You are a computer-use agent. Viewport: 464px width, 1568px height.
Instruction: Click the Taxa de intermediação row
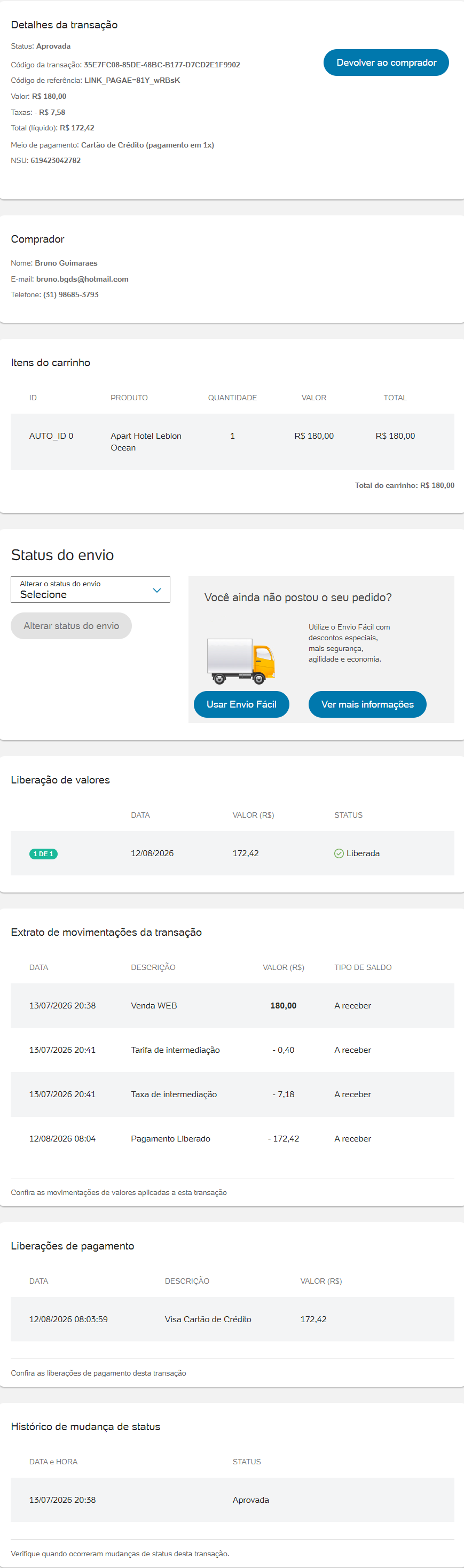coord(232,1095)
